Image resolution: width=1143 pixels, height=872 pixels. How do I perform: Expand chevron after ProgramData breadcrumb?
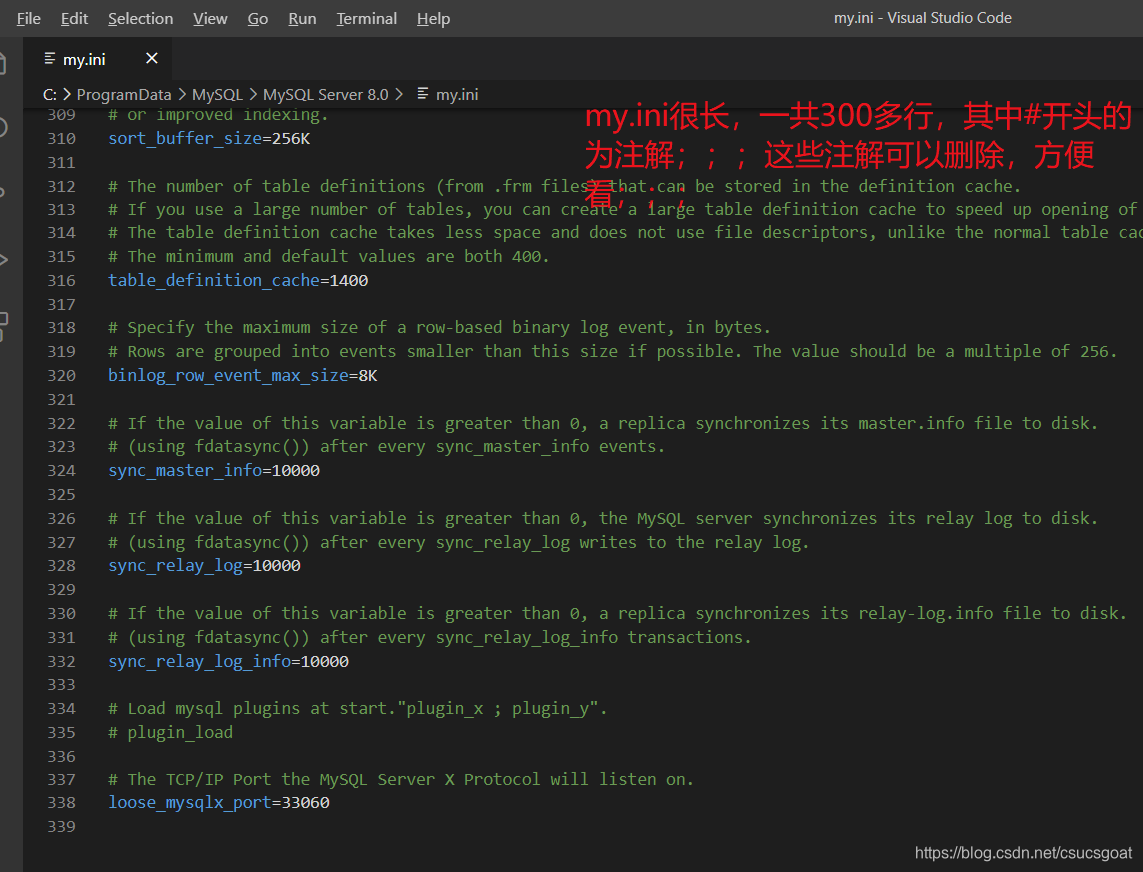click(x=182, y=95)
